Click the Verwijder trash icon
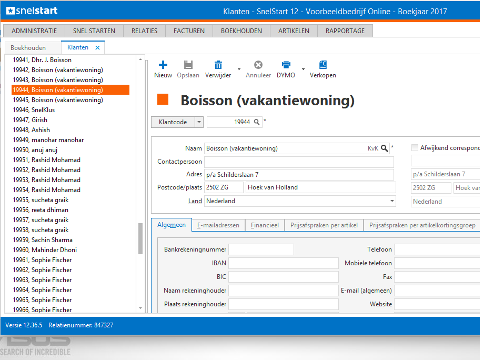 218,65
